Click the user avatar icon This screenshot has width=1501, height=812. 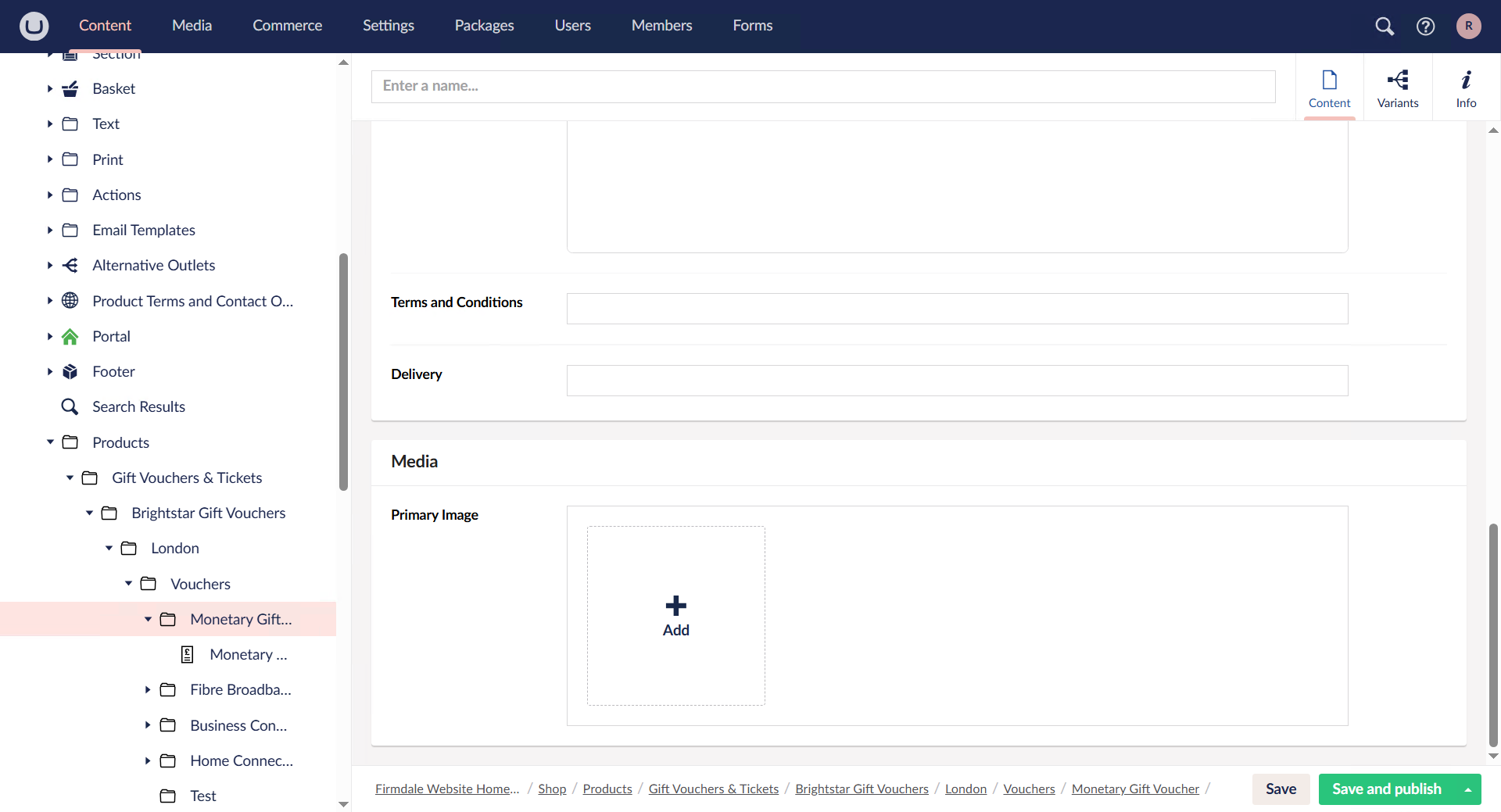pyautogui.click(x=1469, y=26)
